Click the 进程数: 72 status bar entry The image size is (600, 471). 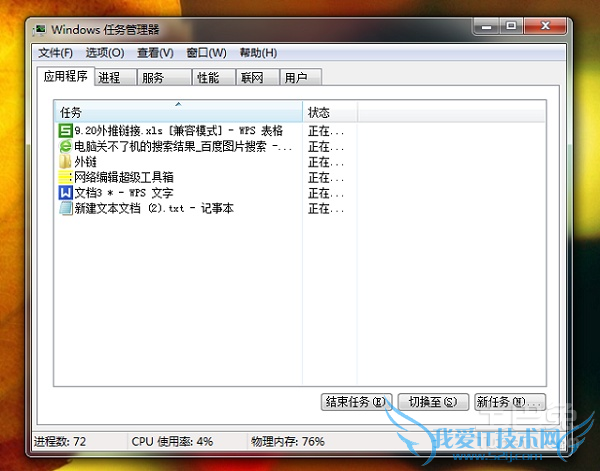coord(60,442)
